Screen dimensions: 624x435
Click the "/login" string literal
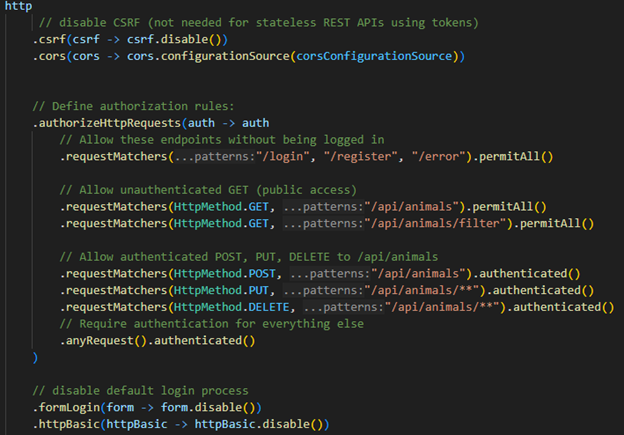(x=283, y=156)
